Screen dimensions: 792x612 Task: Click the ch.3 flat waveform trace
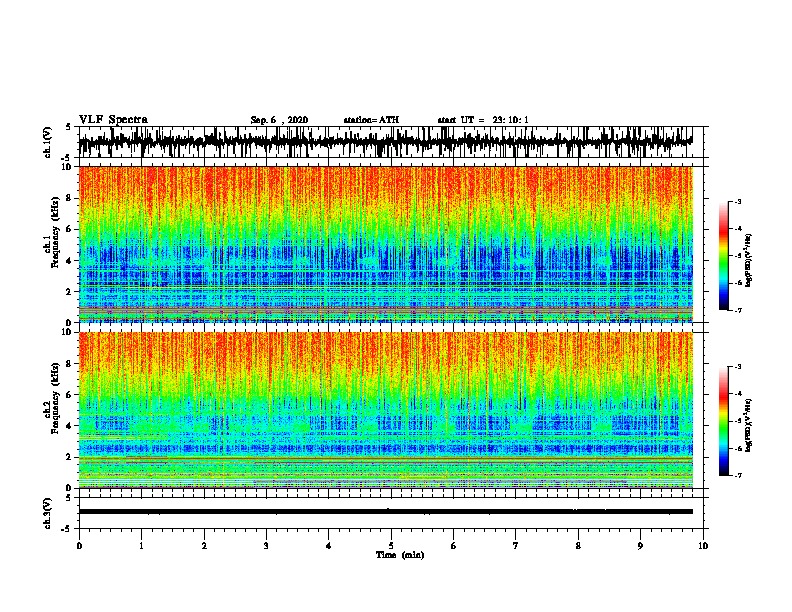pos(385,512)
